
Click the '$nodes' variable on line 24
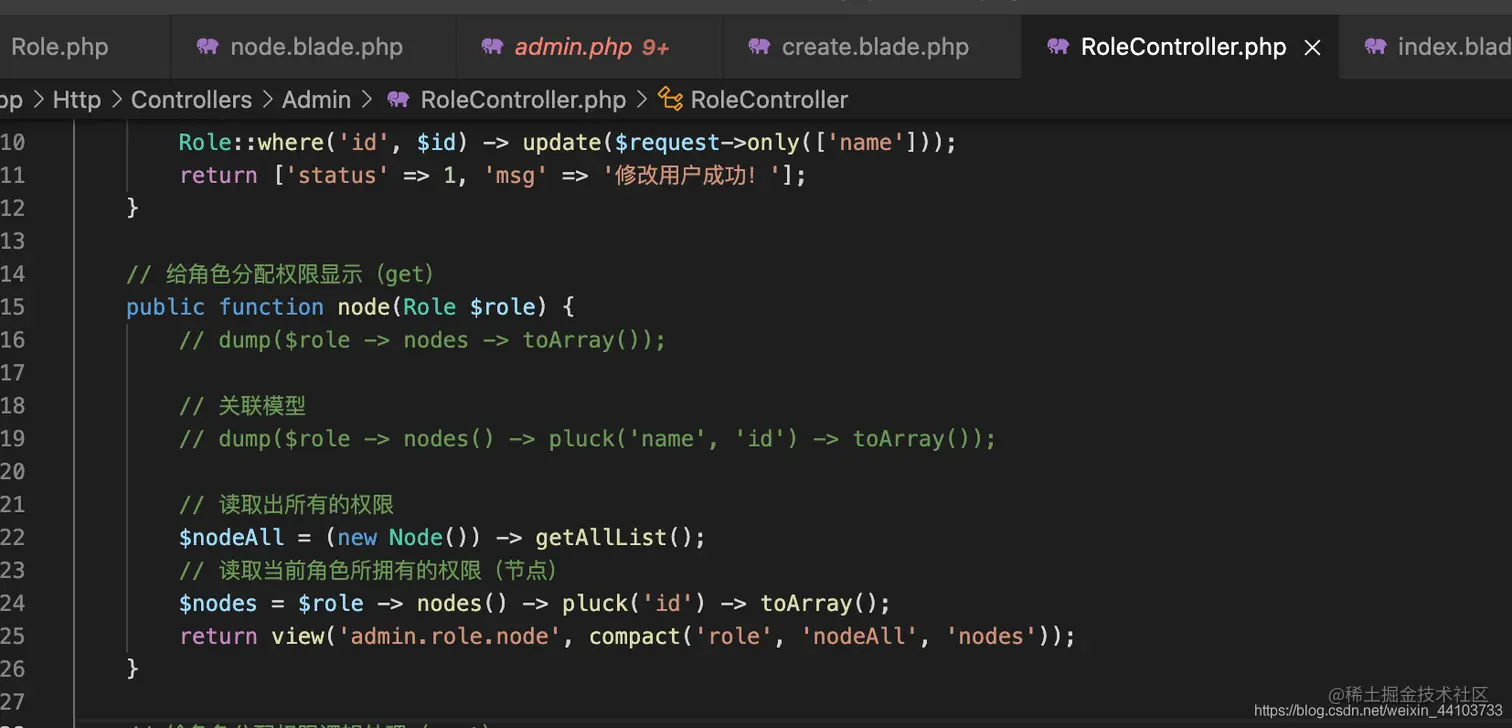[218, 603]
